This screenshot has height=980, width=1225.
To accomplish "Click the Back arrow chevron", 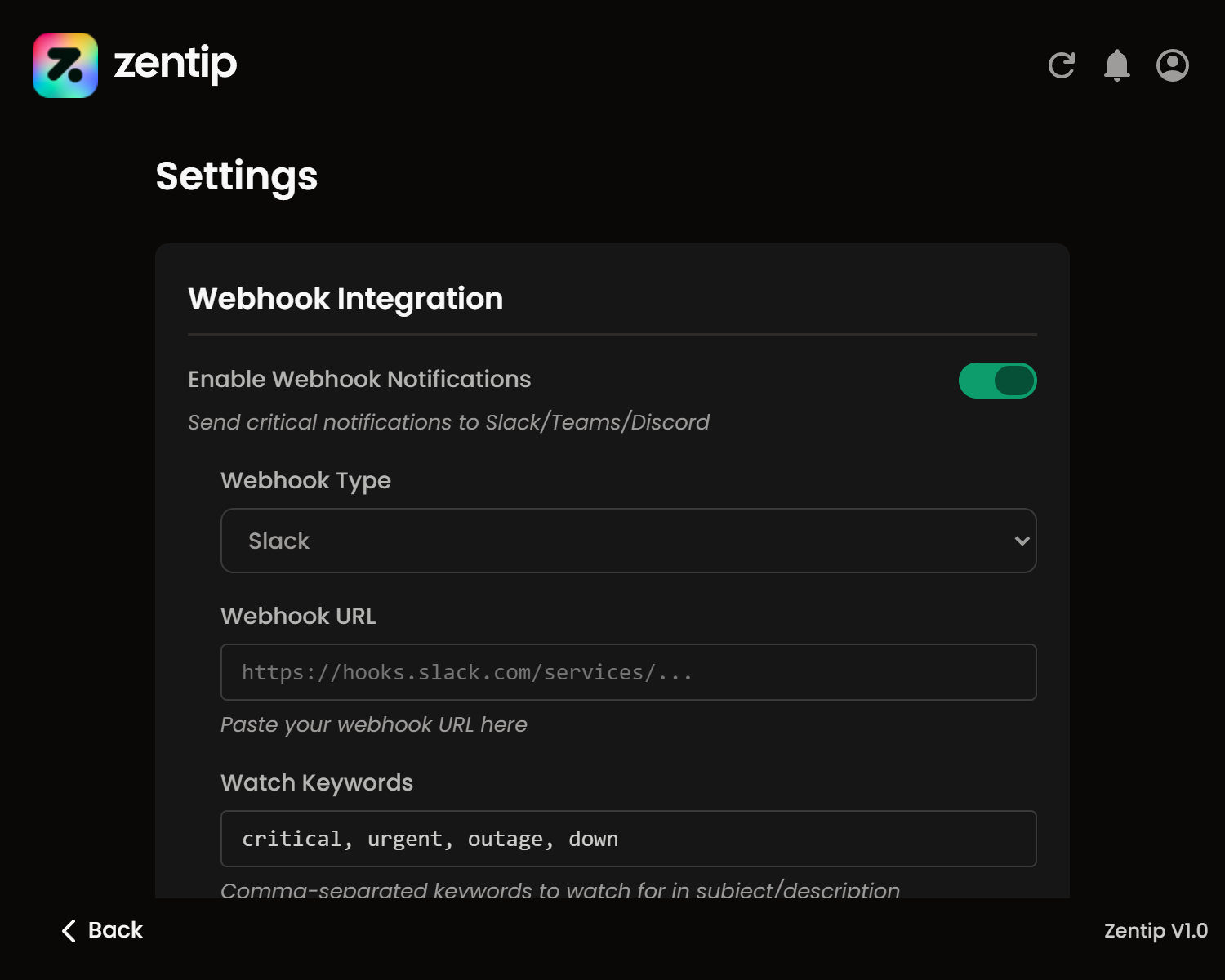I will [x=69, y=930].
